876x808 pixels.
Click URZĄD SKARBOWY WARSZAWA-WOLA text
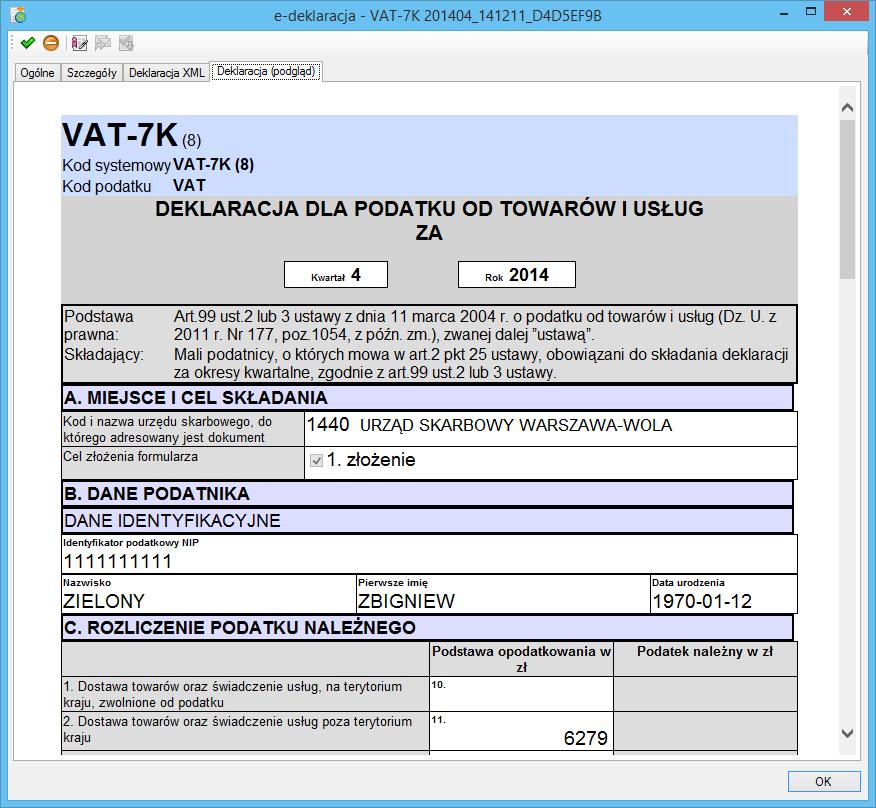pos(516,426)
